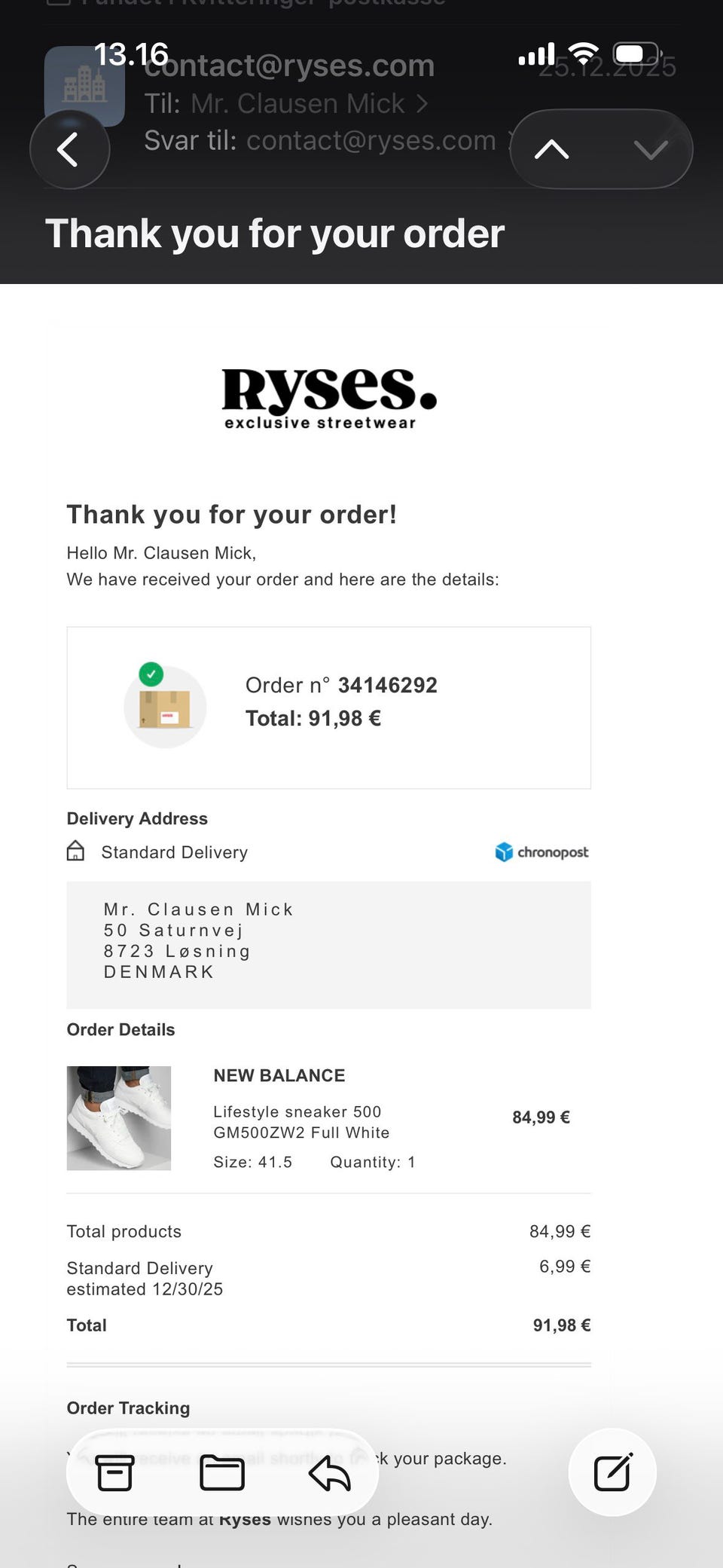723x1568 pixels.
Task: Tap the archive box icon
Action: click(115, 1473)
